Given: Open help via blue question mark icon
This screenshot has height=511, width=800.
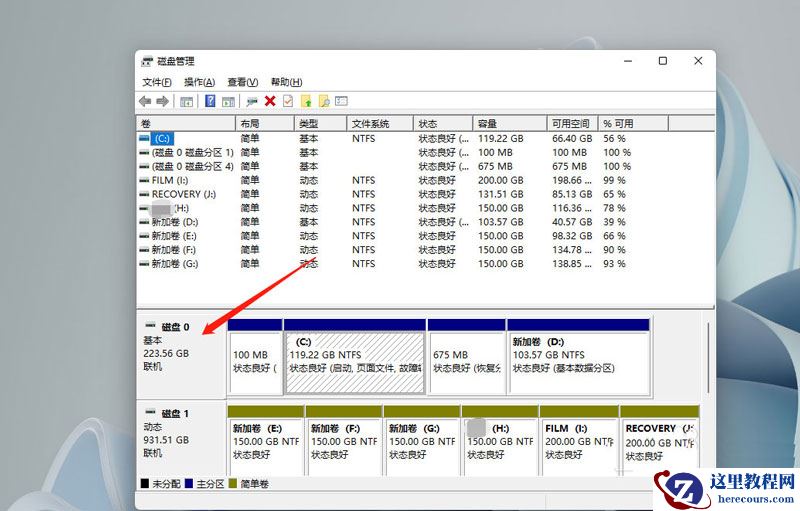Looking at the screenshot, I should [210, 101].
